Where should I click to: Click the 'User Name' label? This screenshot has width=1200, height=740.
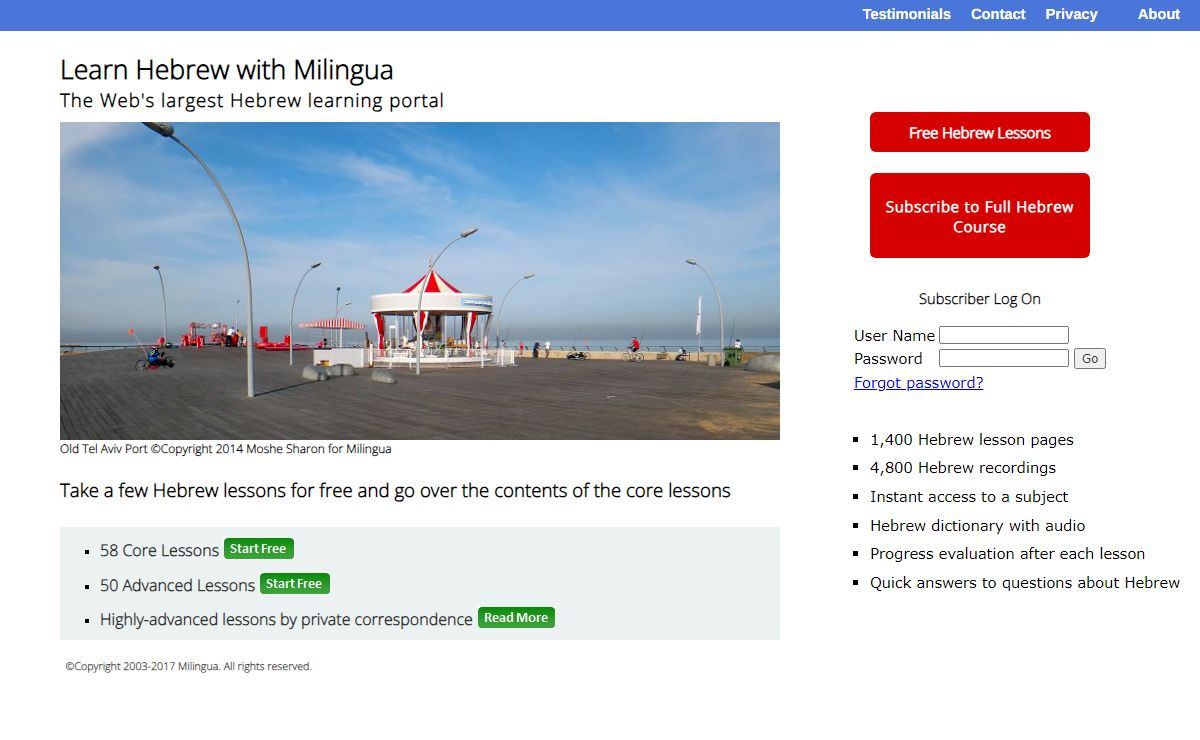894,336
